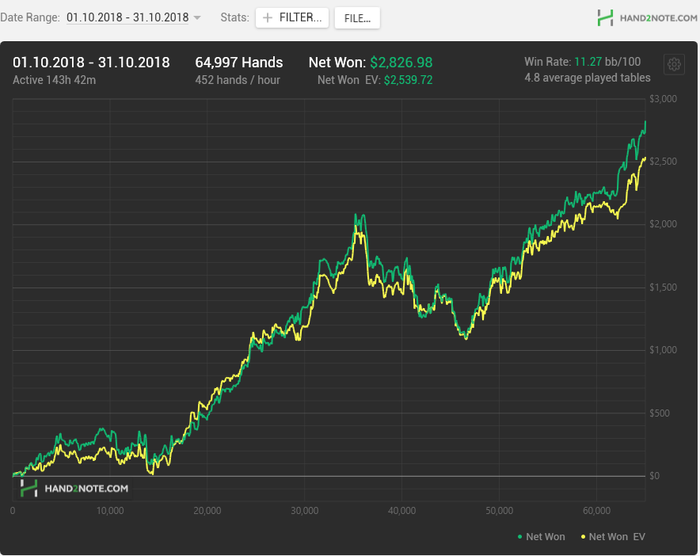Click the $1,000 y-axis label
Image resolution: width=700 pixels, height=556 pixels.
pos(663,350)
